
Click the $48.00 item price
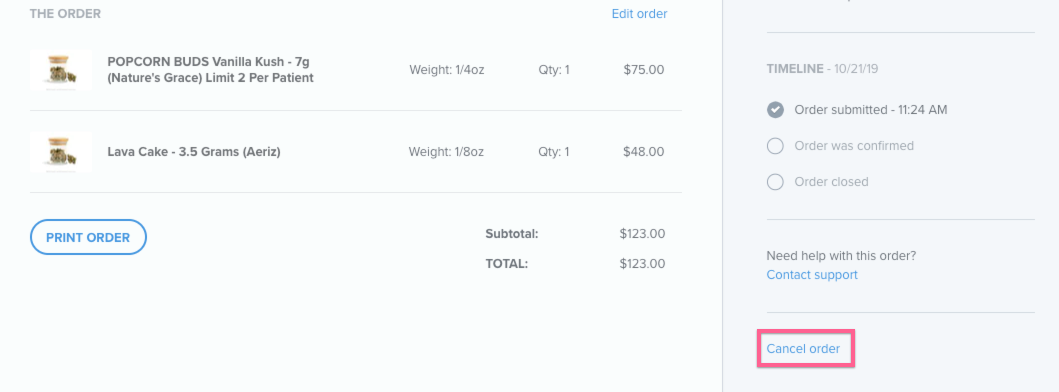644,151
